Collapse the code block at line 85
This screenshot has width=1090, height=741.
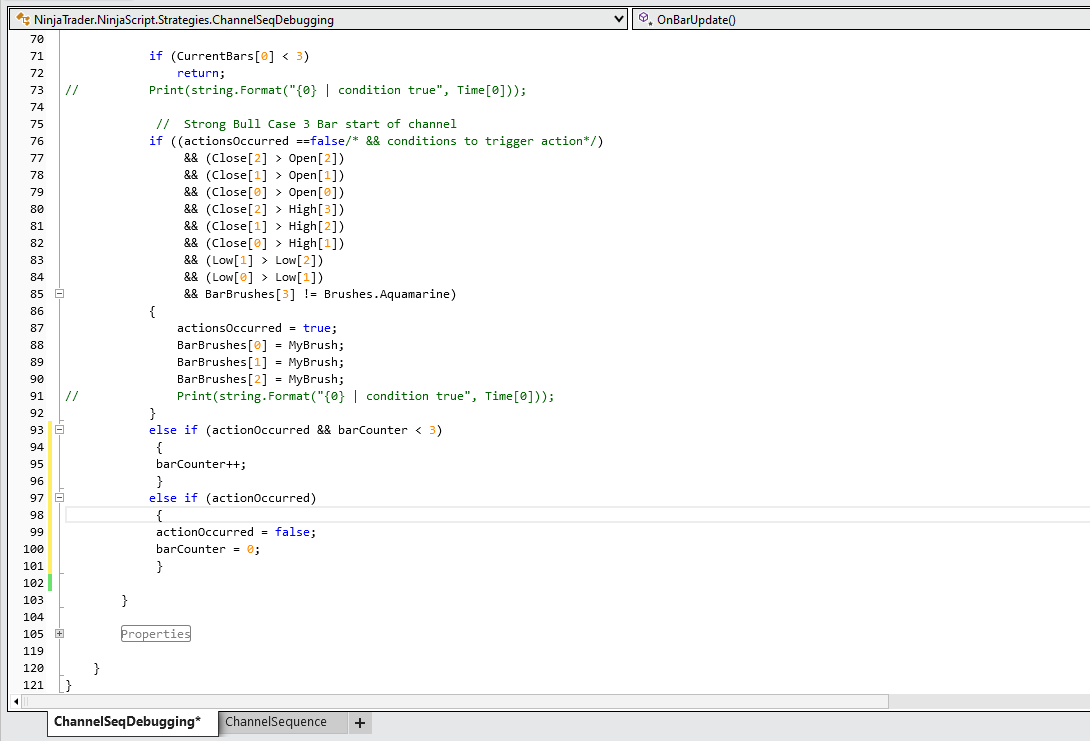click(x=60, y=294)
